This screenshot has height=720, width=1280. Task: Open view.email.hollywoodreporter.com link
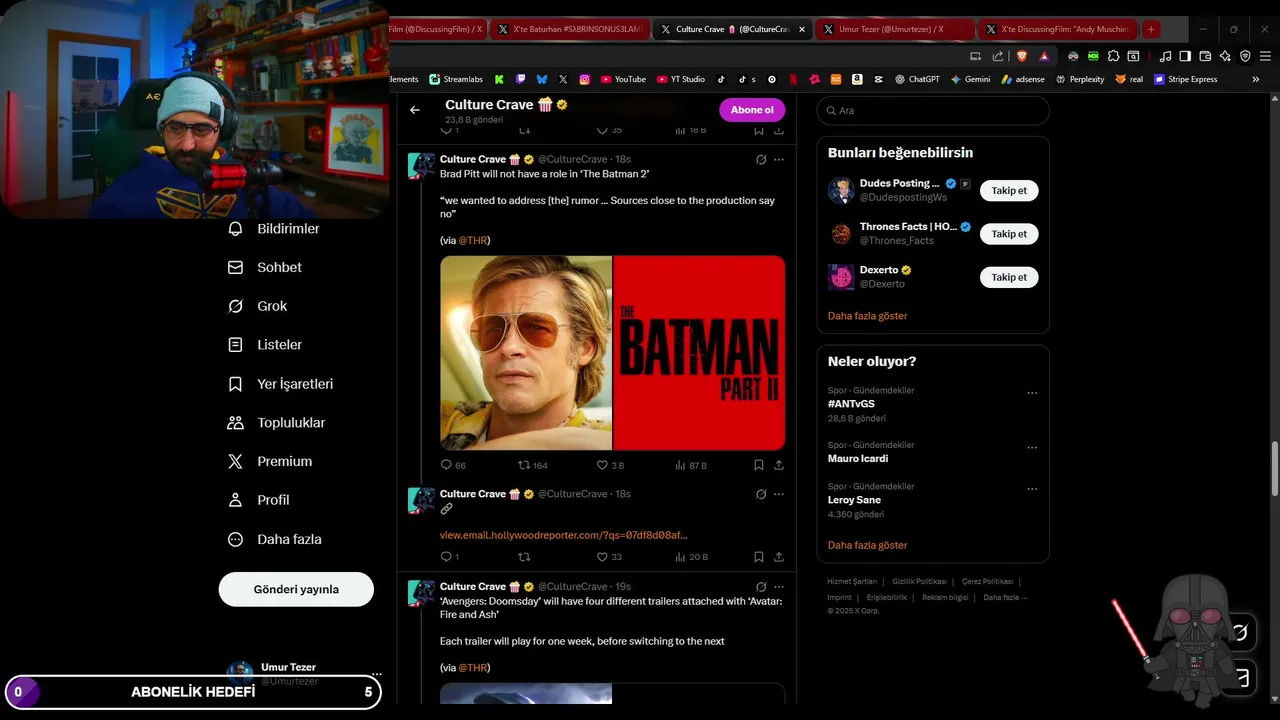(564, 536)
